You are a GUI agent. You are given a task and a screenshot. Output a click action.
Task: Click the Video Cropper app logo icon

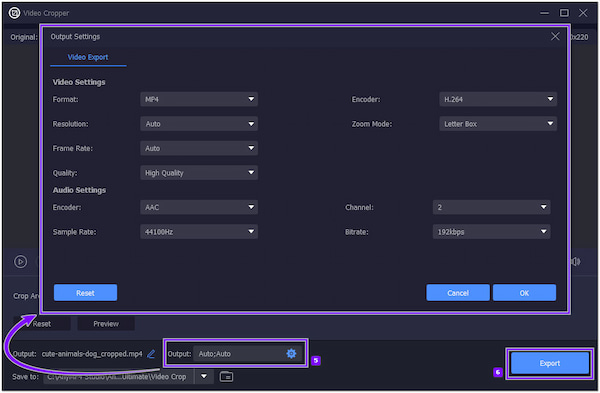(x=14, y=13)
